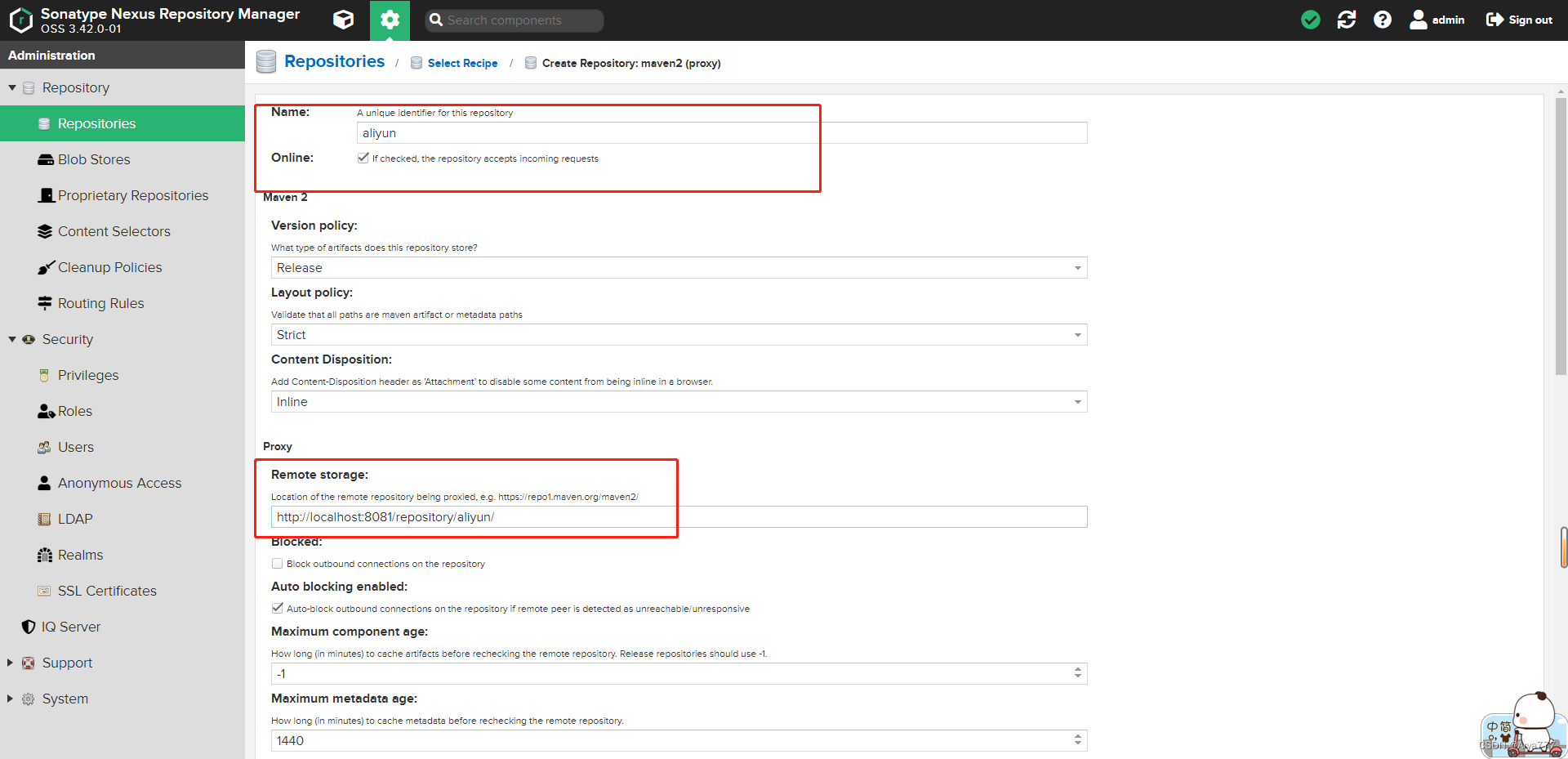Open Content Selectors in sidebar
The width and height of the screenshot is (1568, 759).
coord(122,231)
